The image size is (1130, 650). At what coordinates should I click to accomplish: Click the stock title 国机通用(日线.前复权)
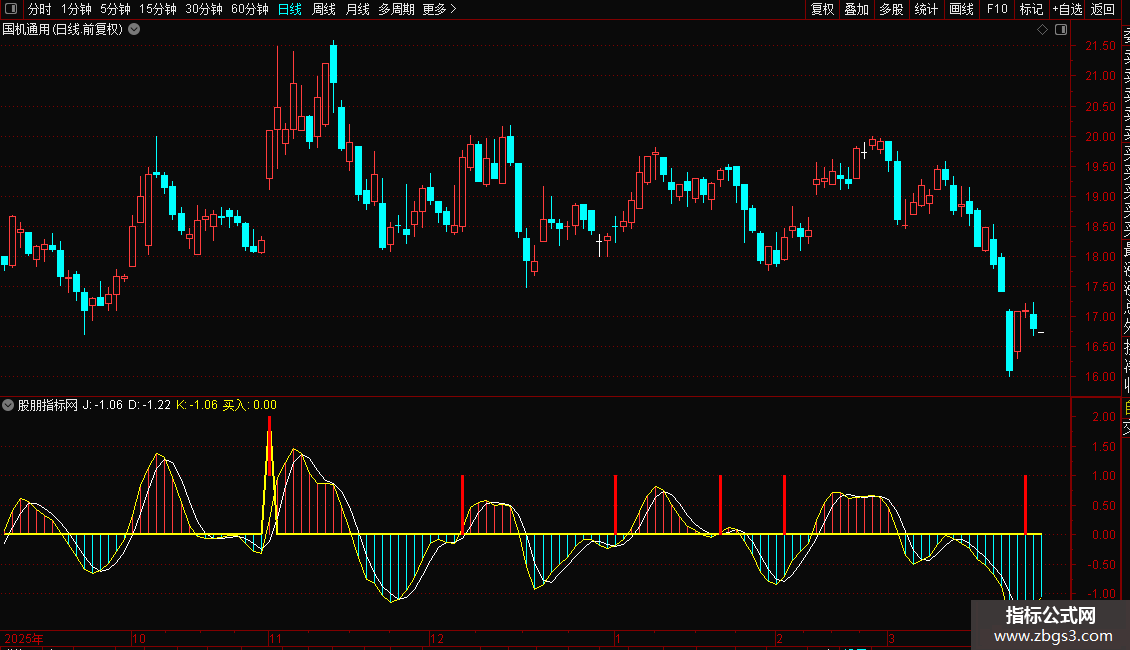63,30
